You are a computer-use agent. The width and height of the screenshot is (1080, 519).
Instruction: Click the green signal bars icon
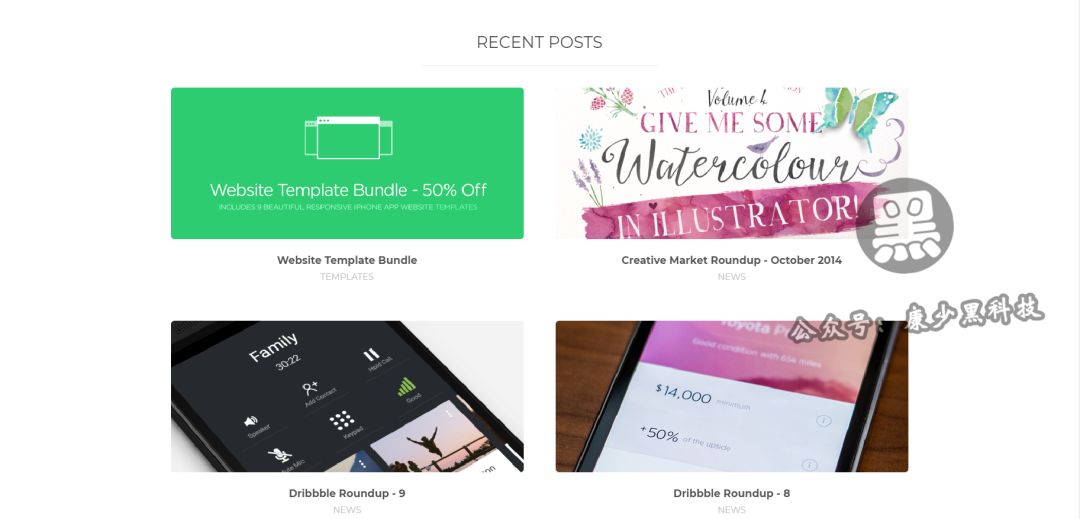(x=406, y=388)
